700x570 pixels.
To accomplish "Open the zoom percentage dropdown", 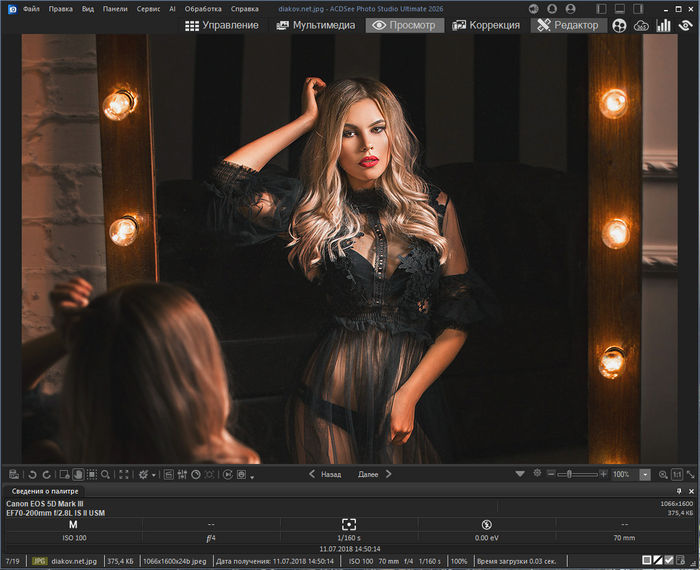I will tap(645, 474).
